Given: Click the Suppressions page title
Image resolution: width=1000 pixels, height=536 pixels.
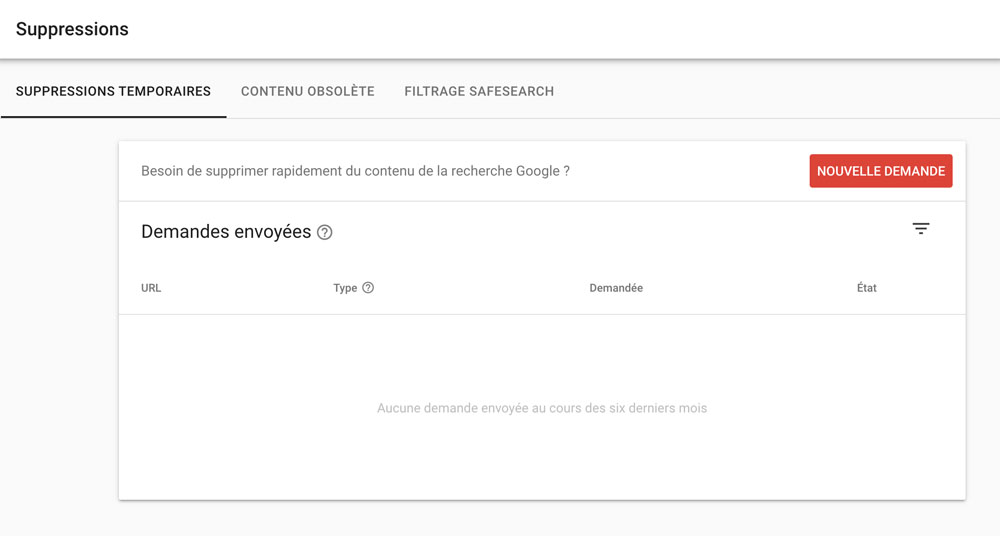Looking at the screenshot, I should [72, 29].
